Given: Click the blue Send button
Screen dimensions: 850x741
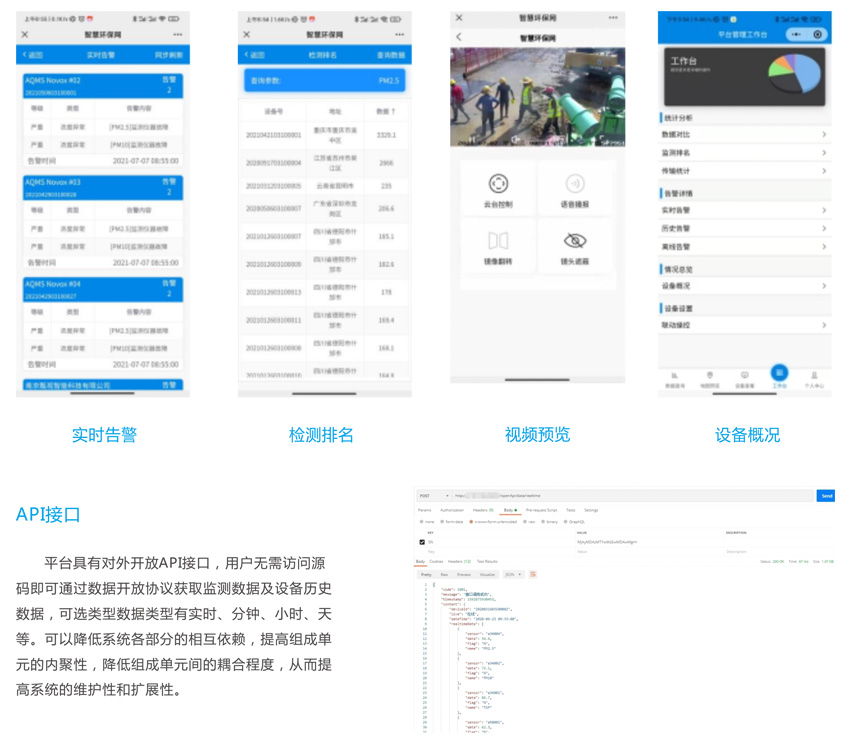Looking at the screenshot, I should 826,495.
